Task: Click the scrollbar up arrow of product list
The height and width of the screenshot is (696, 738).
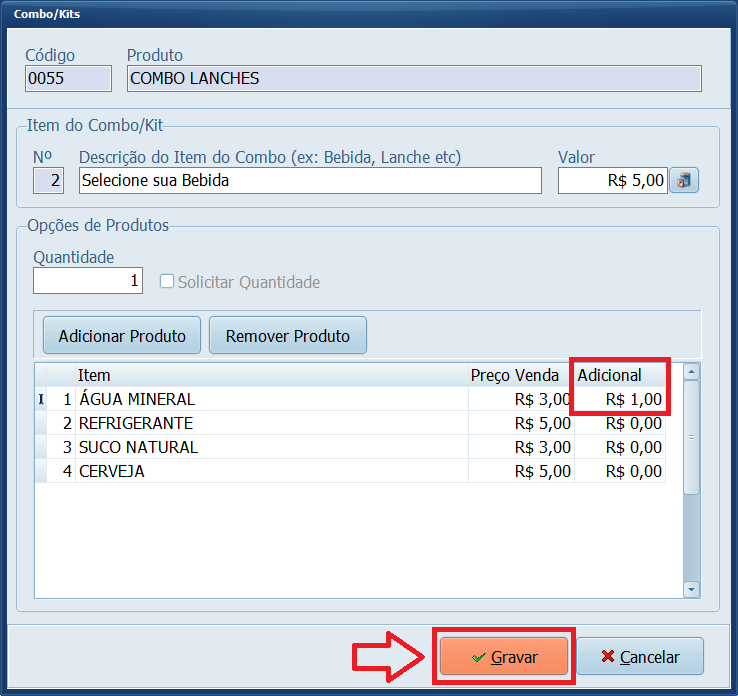Action: tap(691, 372)
